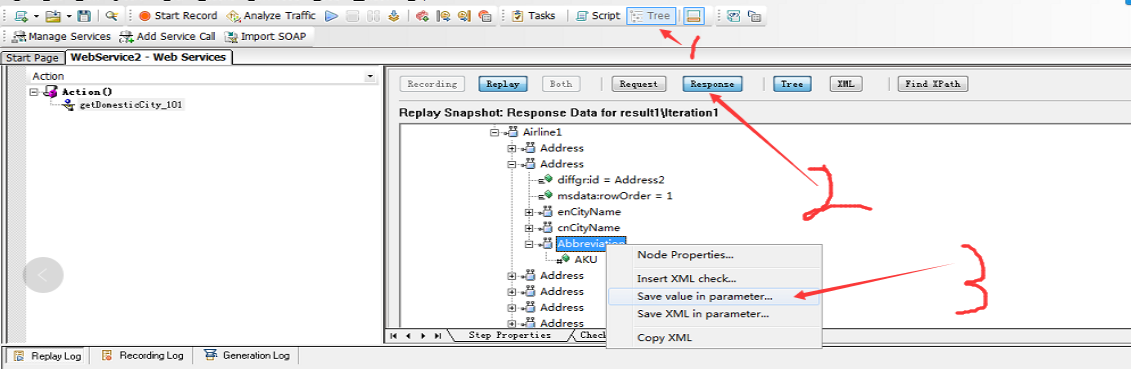Run the script with the blue play icon
1131x369 pixels.
click(x=331, y=15)
